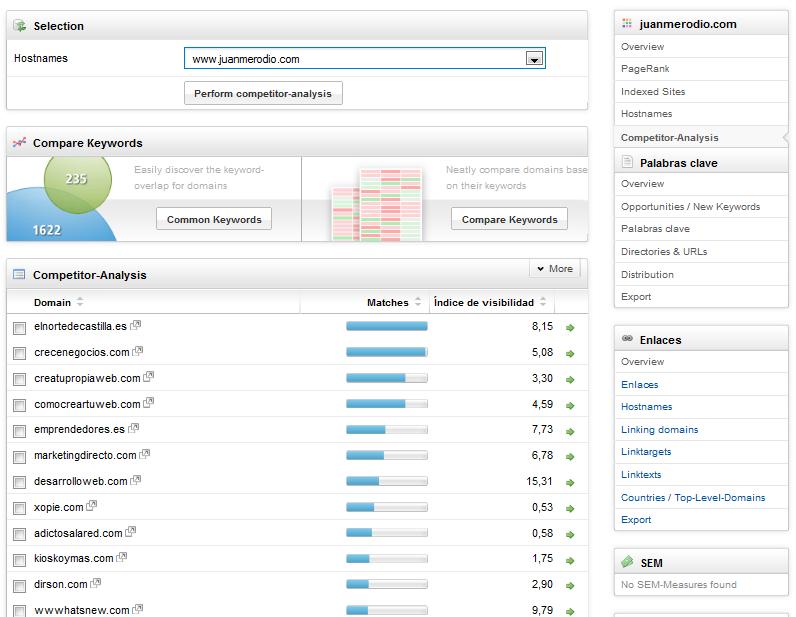Open desarrolloweb.com external link icon

pyautogui.click(x=136, y=480)
